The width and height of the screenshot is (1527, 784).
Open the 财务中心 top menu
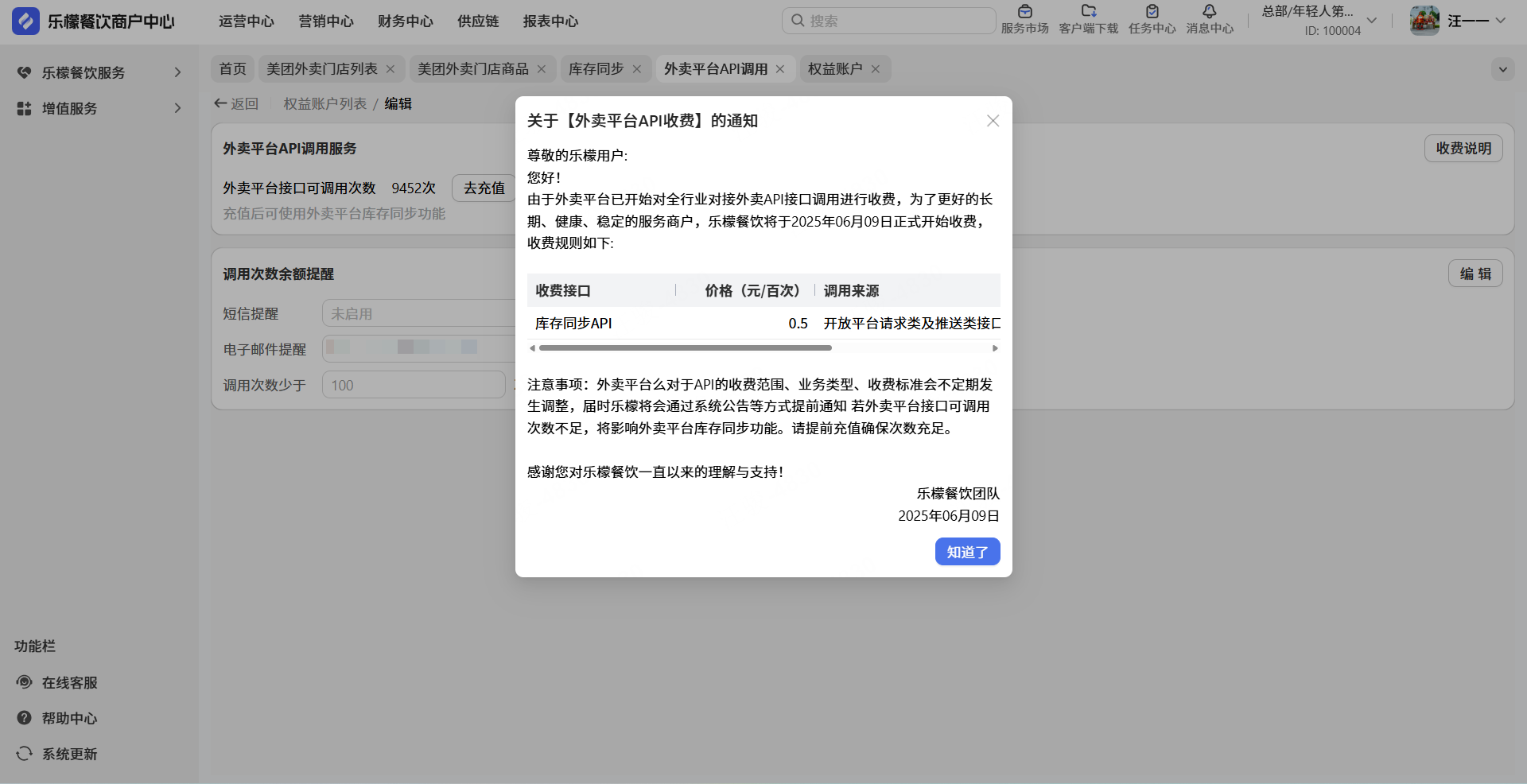[x=405, y=21]
